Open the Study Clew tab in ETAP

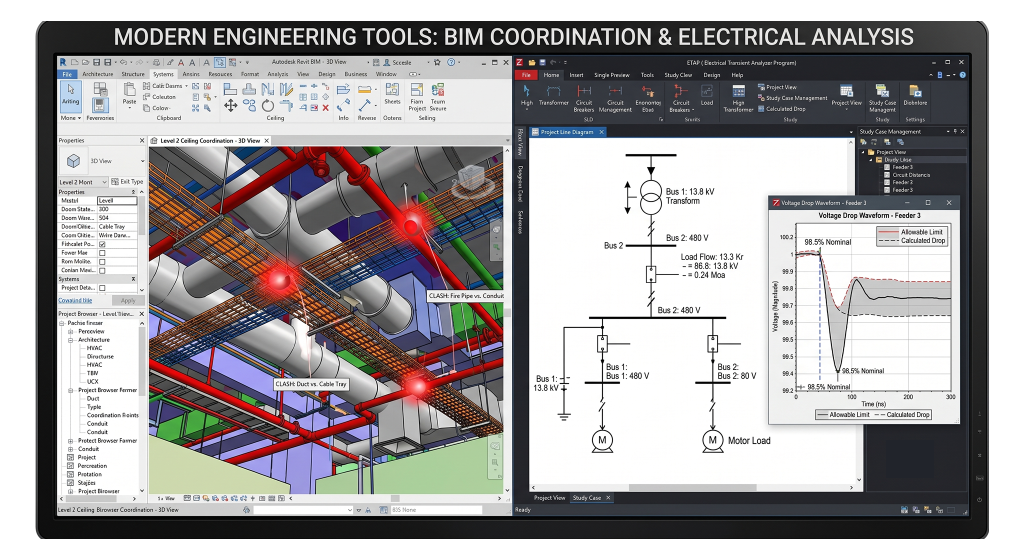point(678,75)
